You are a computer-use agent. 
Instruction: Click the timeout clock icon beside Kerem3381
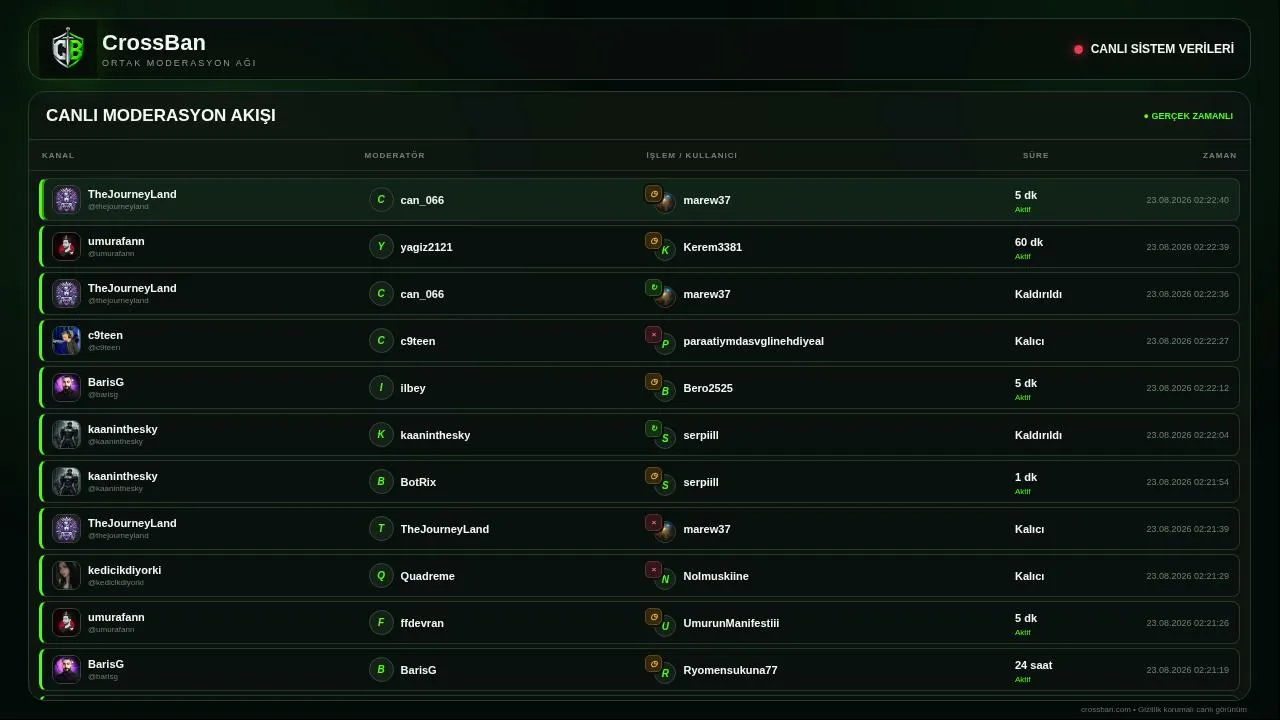(x=653, y=241)
